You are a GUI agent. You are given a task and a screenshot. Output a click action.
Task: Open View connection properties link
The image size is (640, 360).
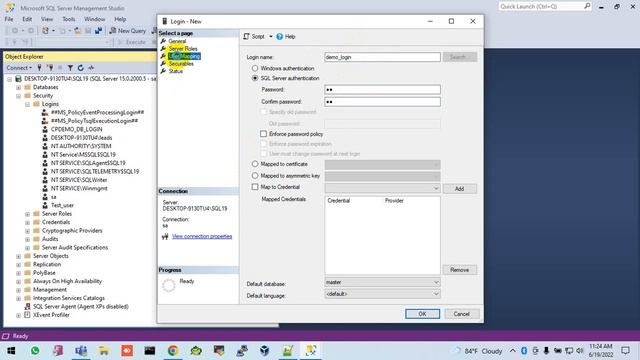202,236
